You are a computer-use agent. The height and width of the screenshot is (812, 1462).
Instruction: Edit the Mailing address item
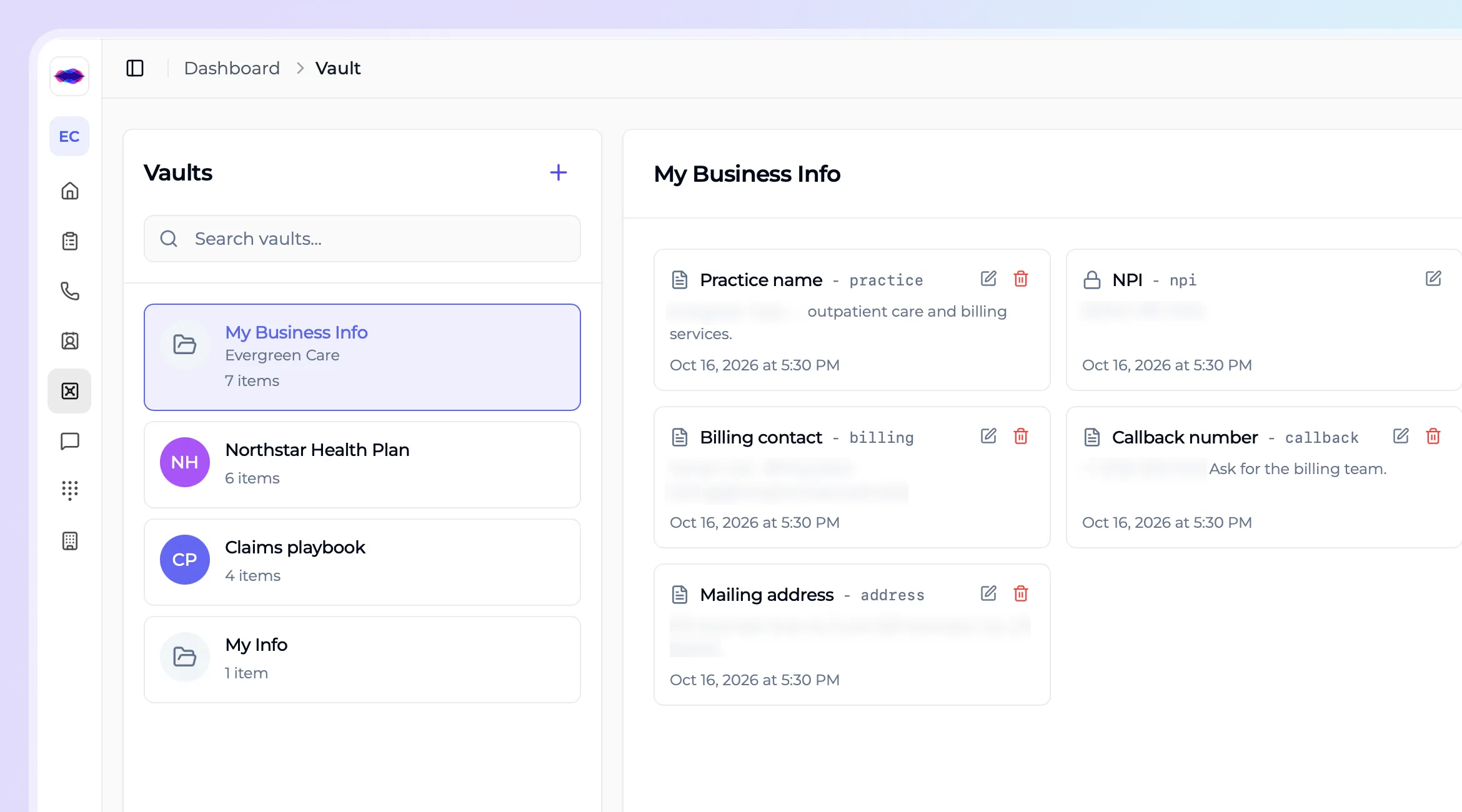pos(988,593)
